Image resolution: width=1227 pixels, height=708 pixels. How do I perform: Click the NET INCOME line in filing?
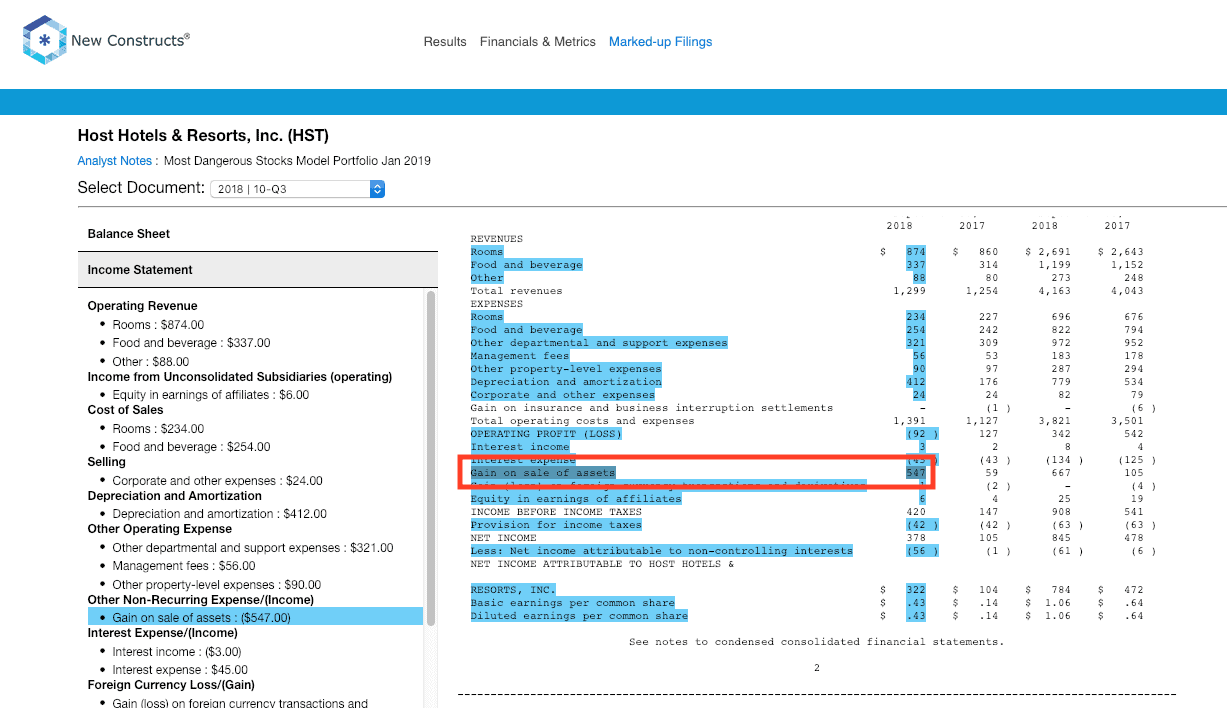tap(503, 538)
